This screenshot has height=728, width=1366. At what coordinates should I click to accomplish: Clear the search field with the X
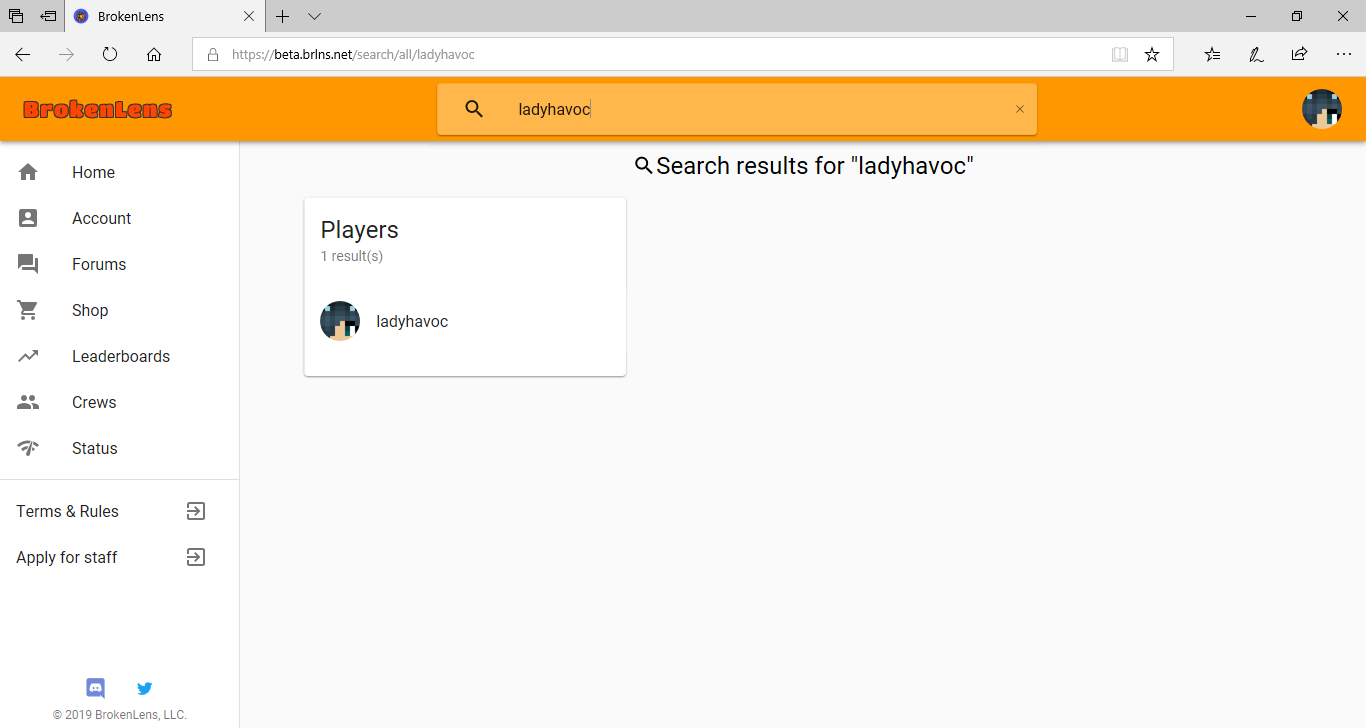(x=1020, y=109)
